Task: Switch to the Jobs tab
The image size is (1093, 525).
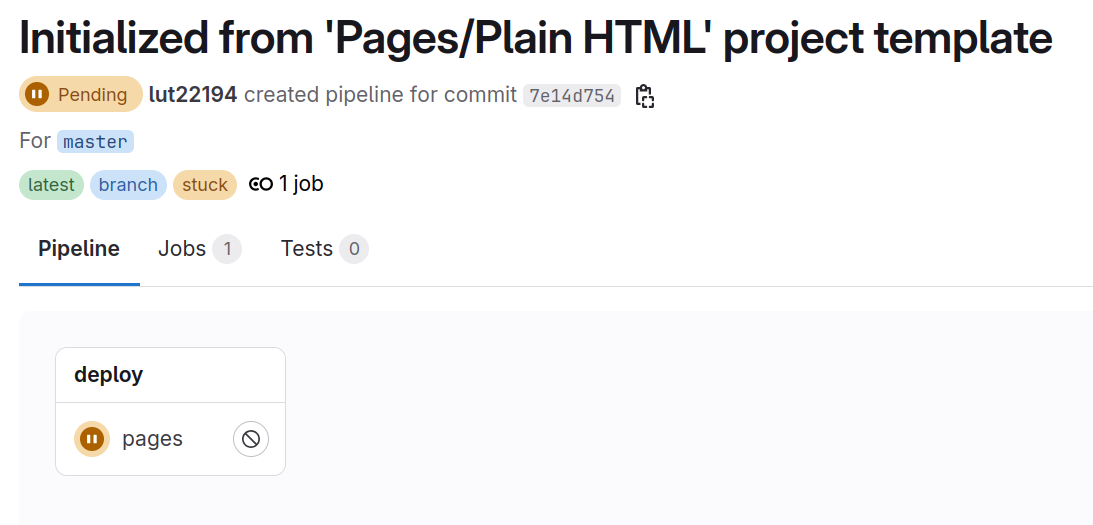Action: [x=182, y=249]
